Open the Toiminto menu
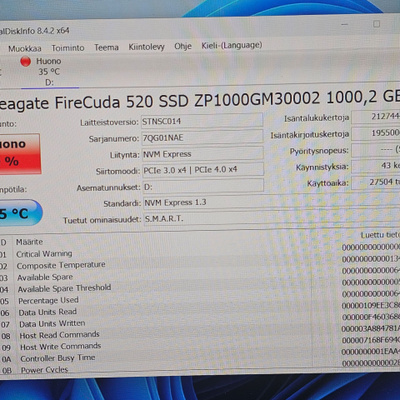Viewport: 400px width, 400px height. coord(68,48)
